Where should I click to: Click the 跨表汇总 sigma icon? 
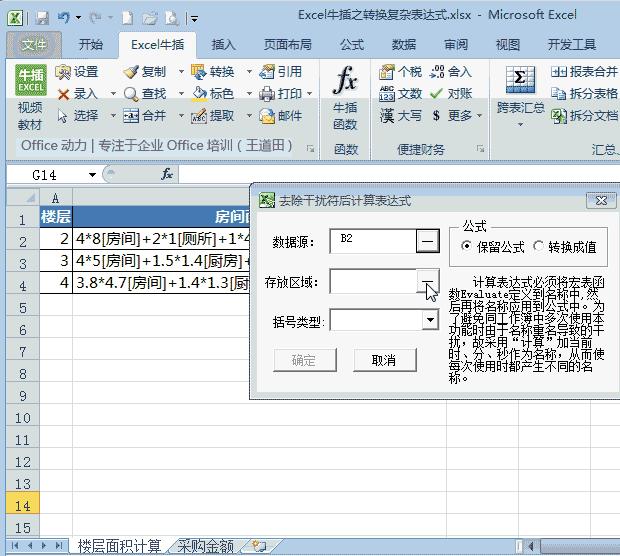[x=520, y=79]
